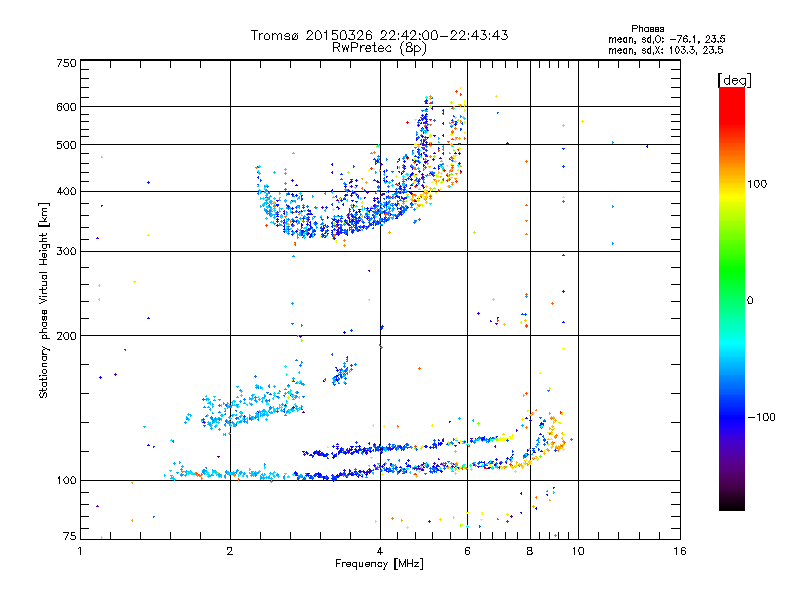Click x-axis tick label '6'

tap(467, 551)
